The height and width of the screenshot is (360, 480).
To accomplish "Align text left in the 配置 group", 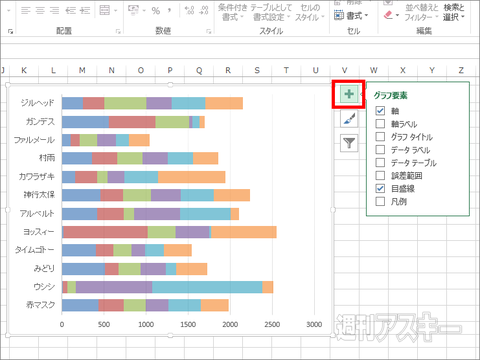I will 25,11.
